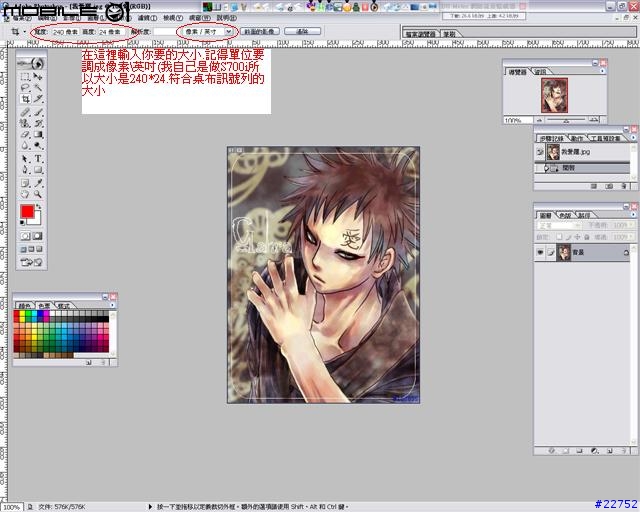Select the Eyedropper tool
The width and height of the screenshot is (640, 512).
(x=38, y=183)
